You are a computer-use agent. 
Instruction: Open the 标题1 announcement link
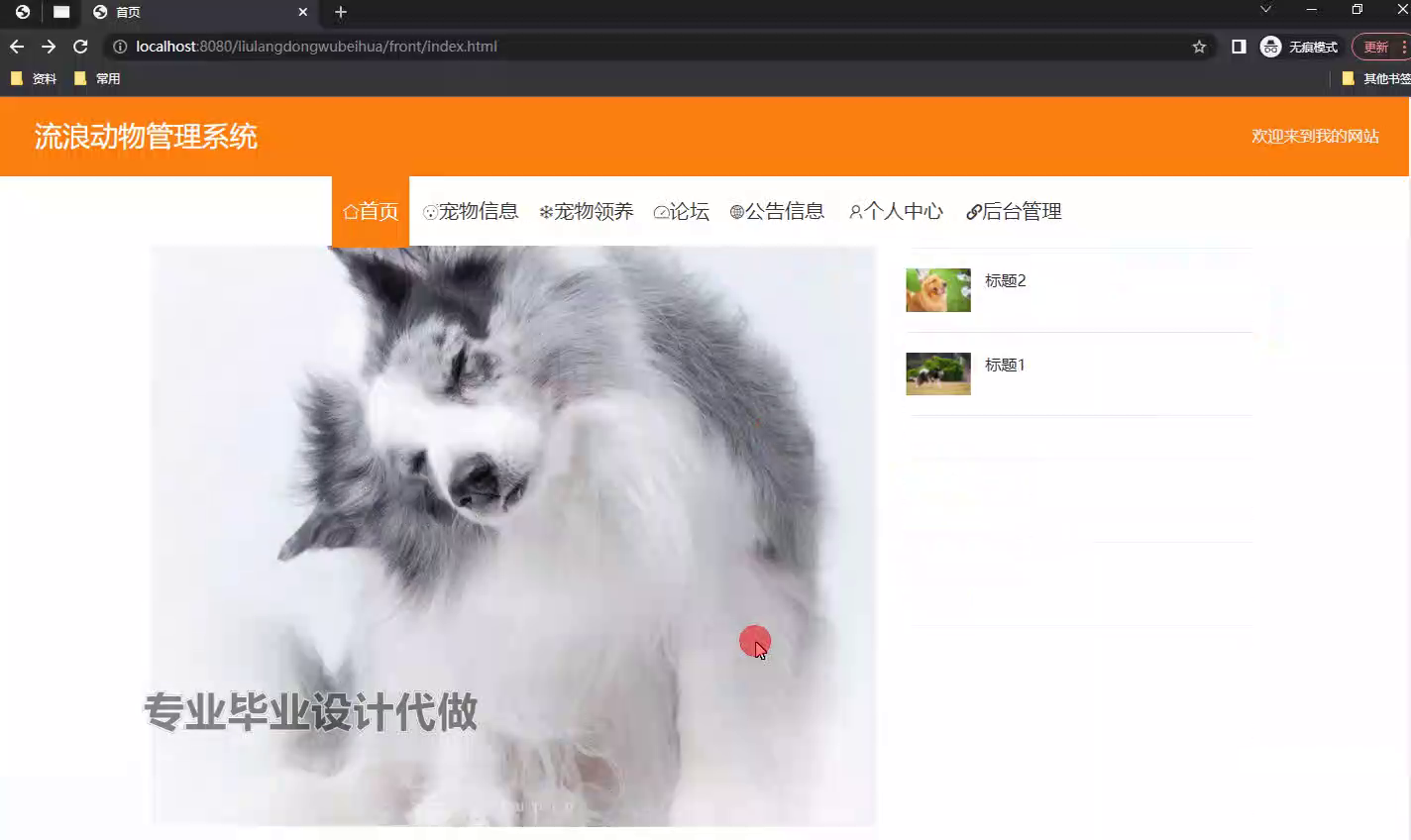coord(1005,365)
